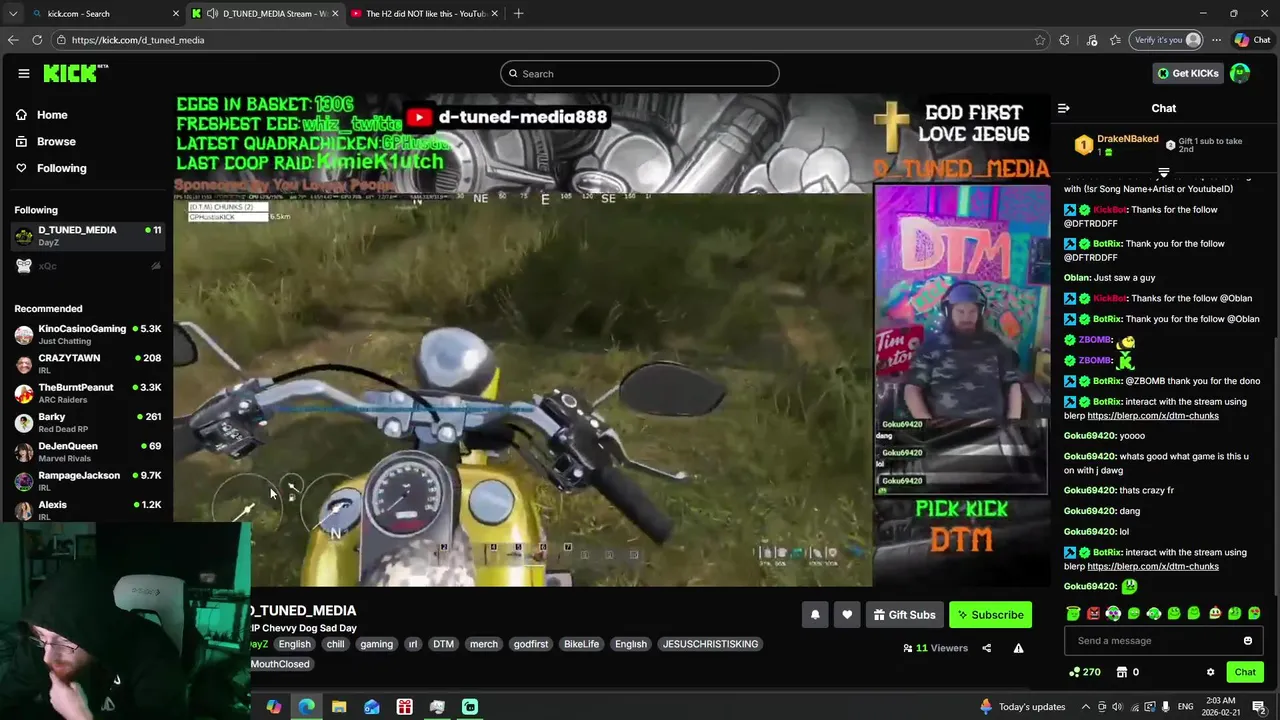1280x720 pixels.
Task: Open CRAZYTAWN recommended channel
Action: [88, 363]
